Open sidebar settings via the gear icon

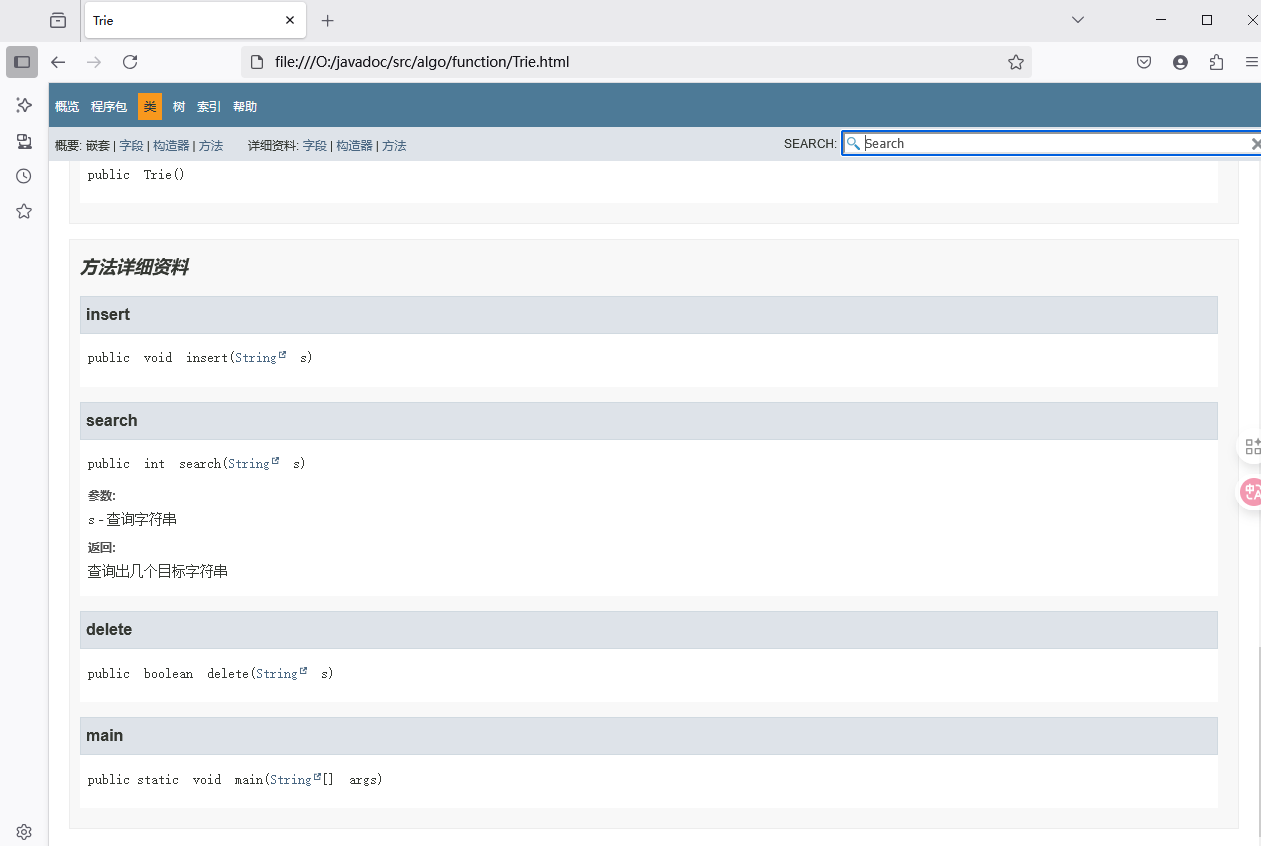[23, 831]
